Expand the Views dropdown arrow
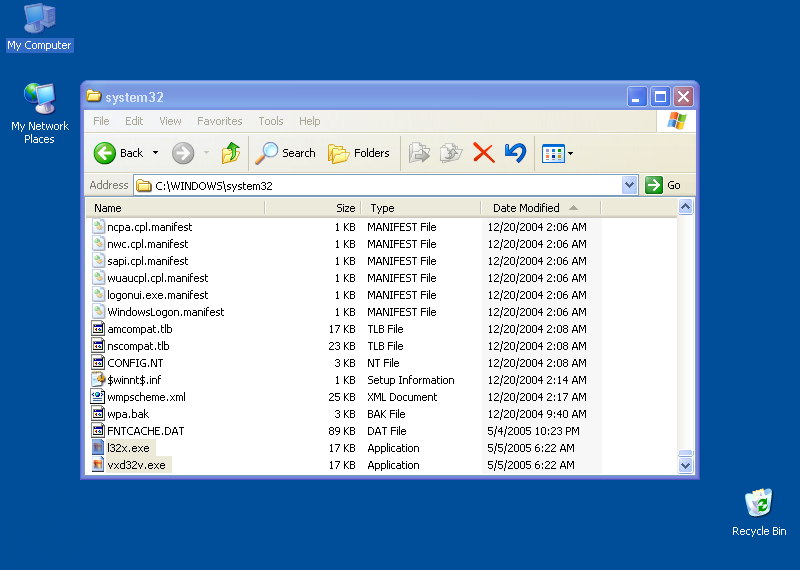Viewport: 800px width, 570px height. (x=570, y=153)
